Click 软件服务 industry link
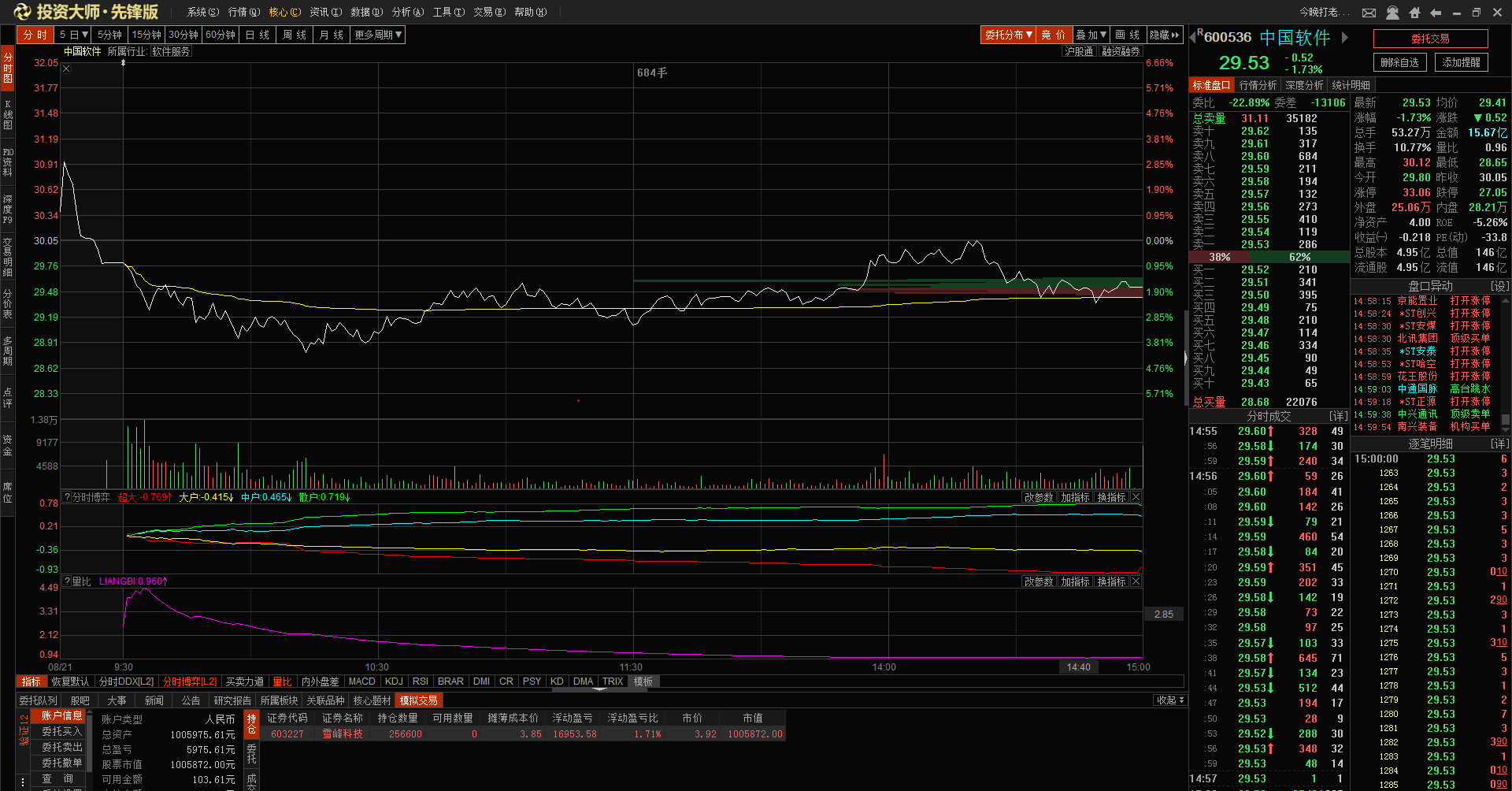This screenshot has height=791, width=1512. point(171,51)
